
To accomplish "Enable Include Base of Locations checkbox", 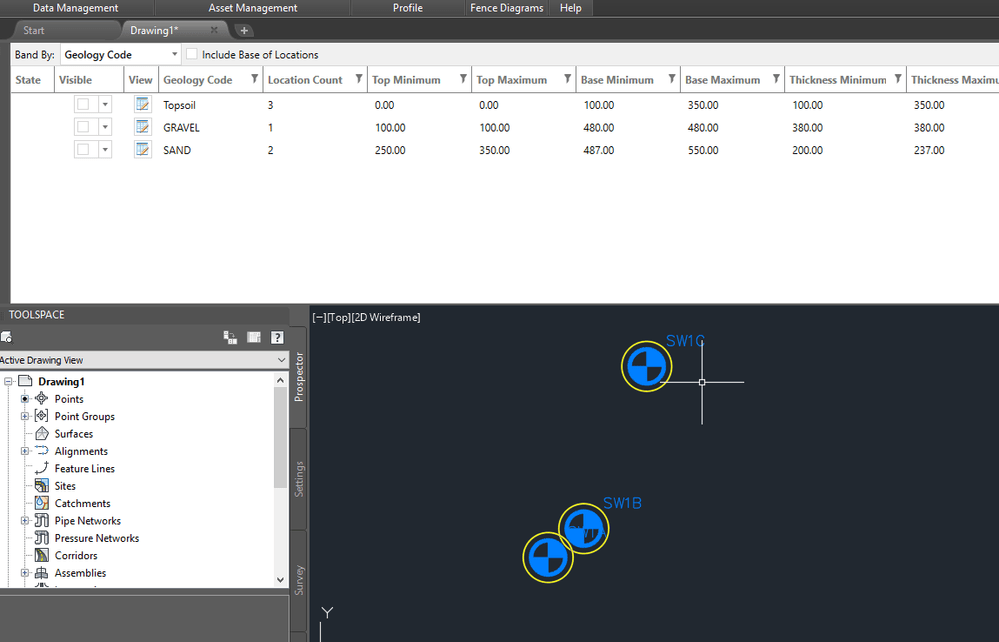I will (192, 54).
